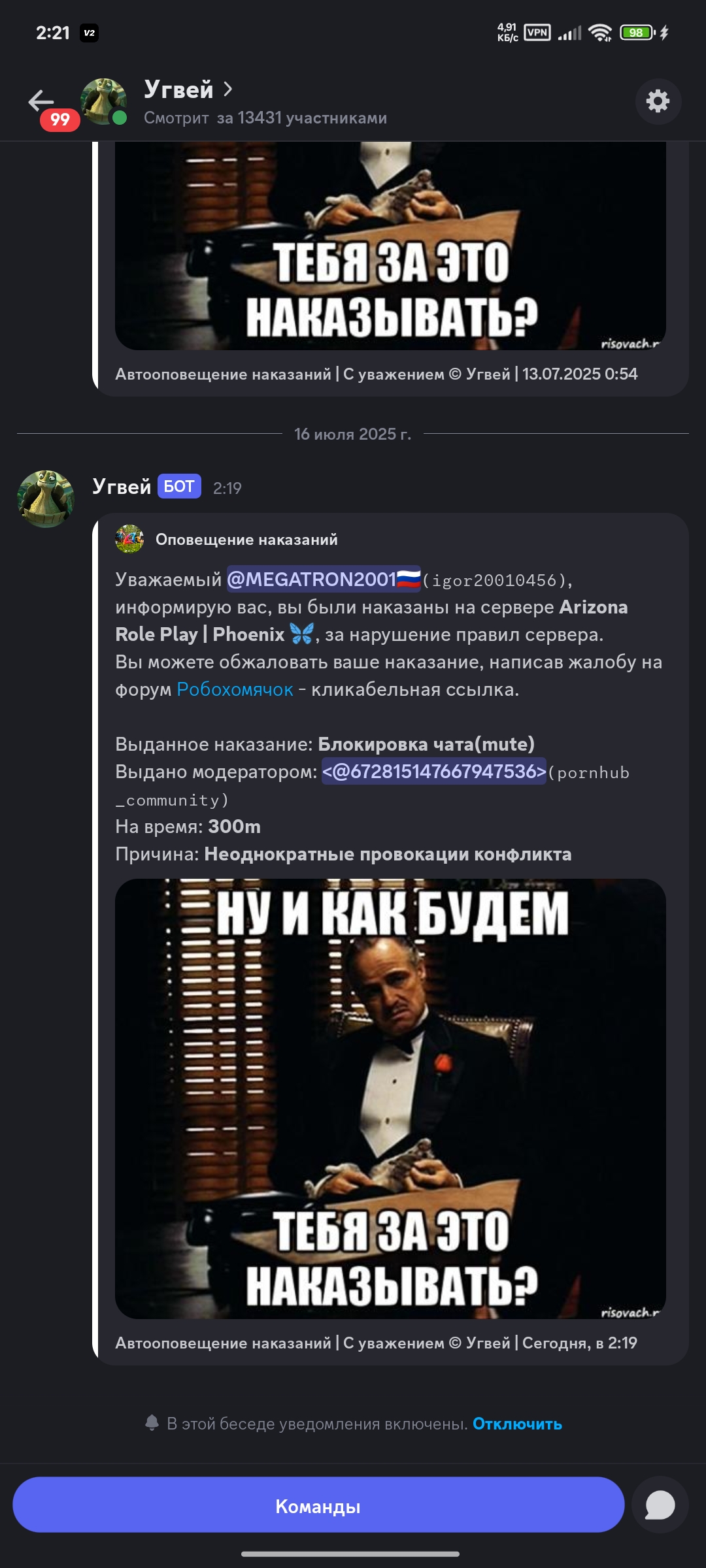This screenshot has width=706, height=1568.
Task: Tap the @MEGATRON2001 mention
Action: tap(324, 579)
